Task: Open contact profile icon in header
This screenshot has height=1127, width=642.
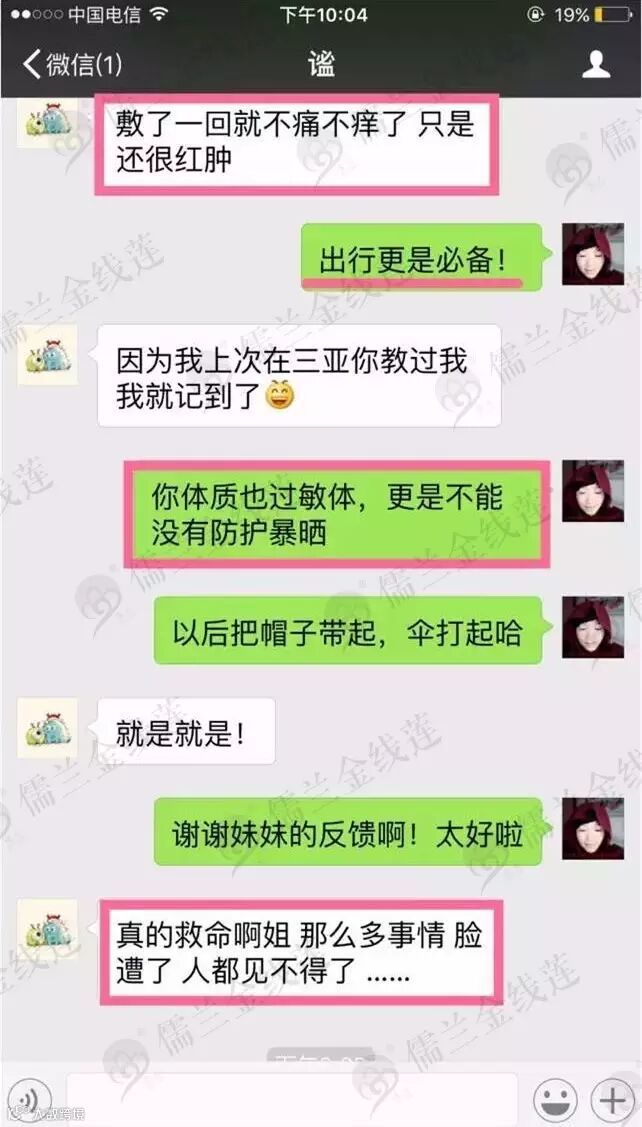Action: 596,65
